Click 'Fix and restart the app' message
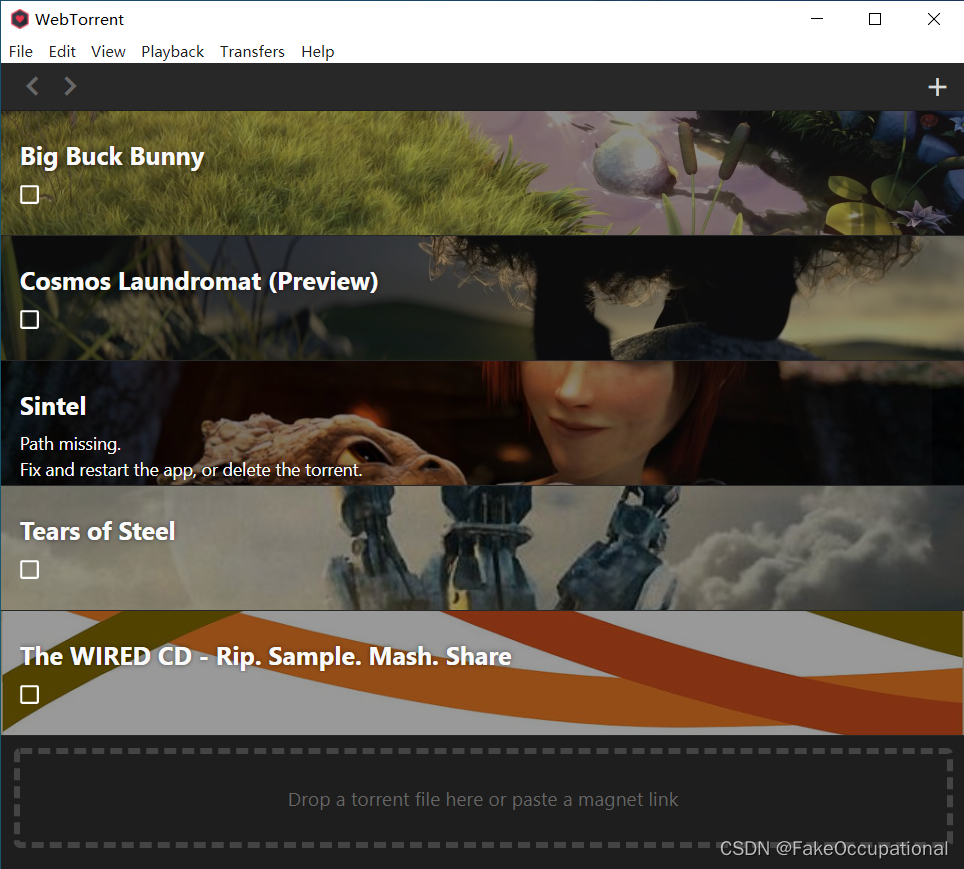The height and width of the screenshot is (869, 964). (191, 470)
